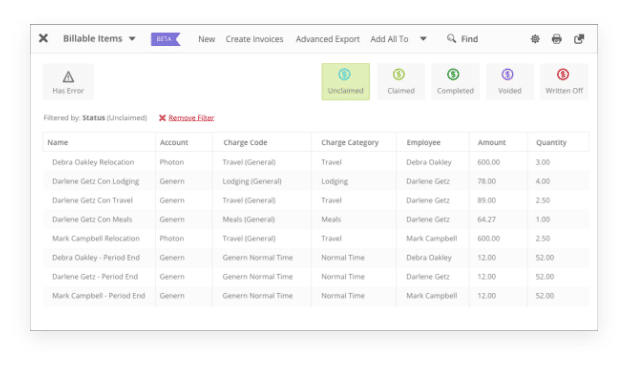Toggle the Completed status filter
The height and width of the screenshot is (367, 628).
tap(455, 82)
